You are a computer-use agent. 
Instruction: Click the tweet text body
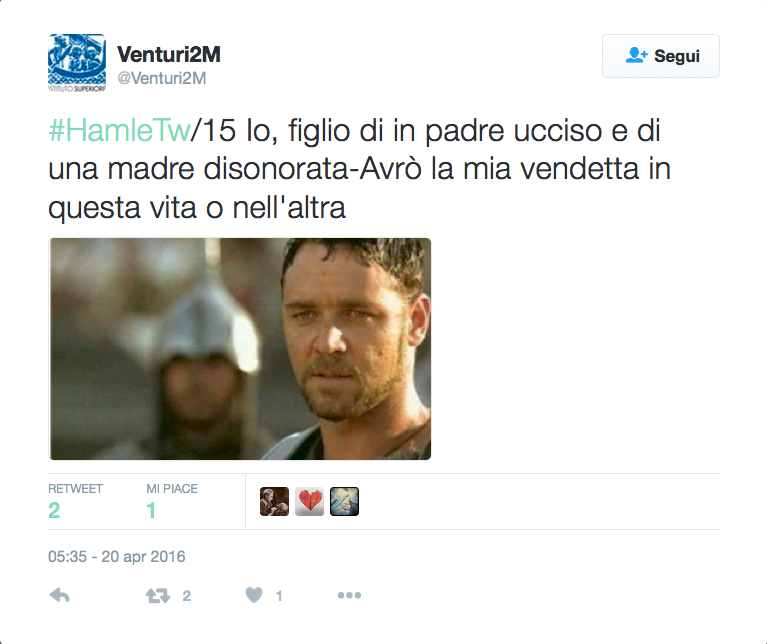[360, 169]
